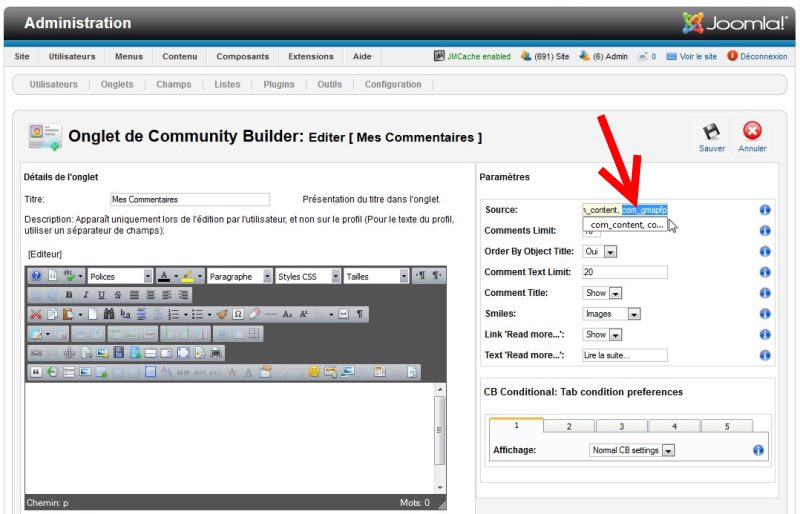800x514 pixels.
Task: Toggle underline formatting in editor
Action: click(102, 295)
